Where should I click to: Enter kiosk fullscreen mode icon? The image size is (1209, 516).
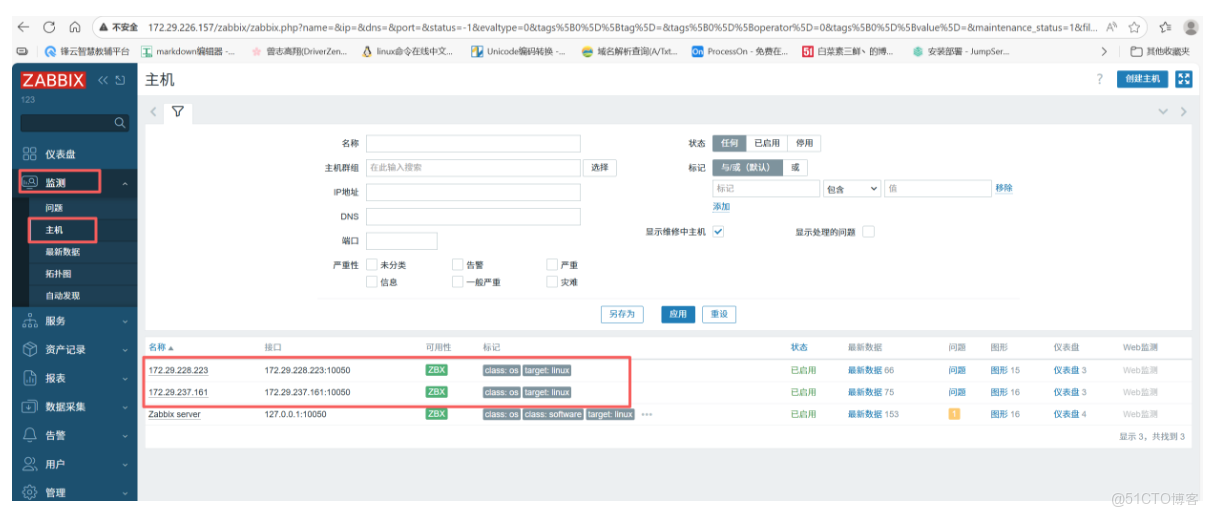coord(1184,79)
